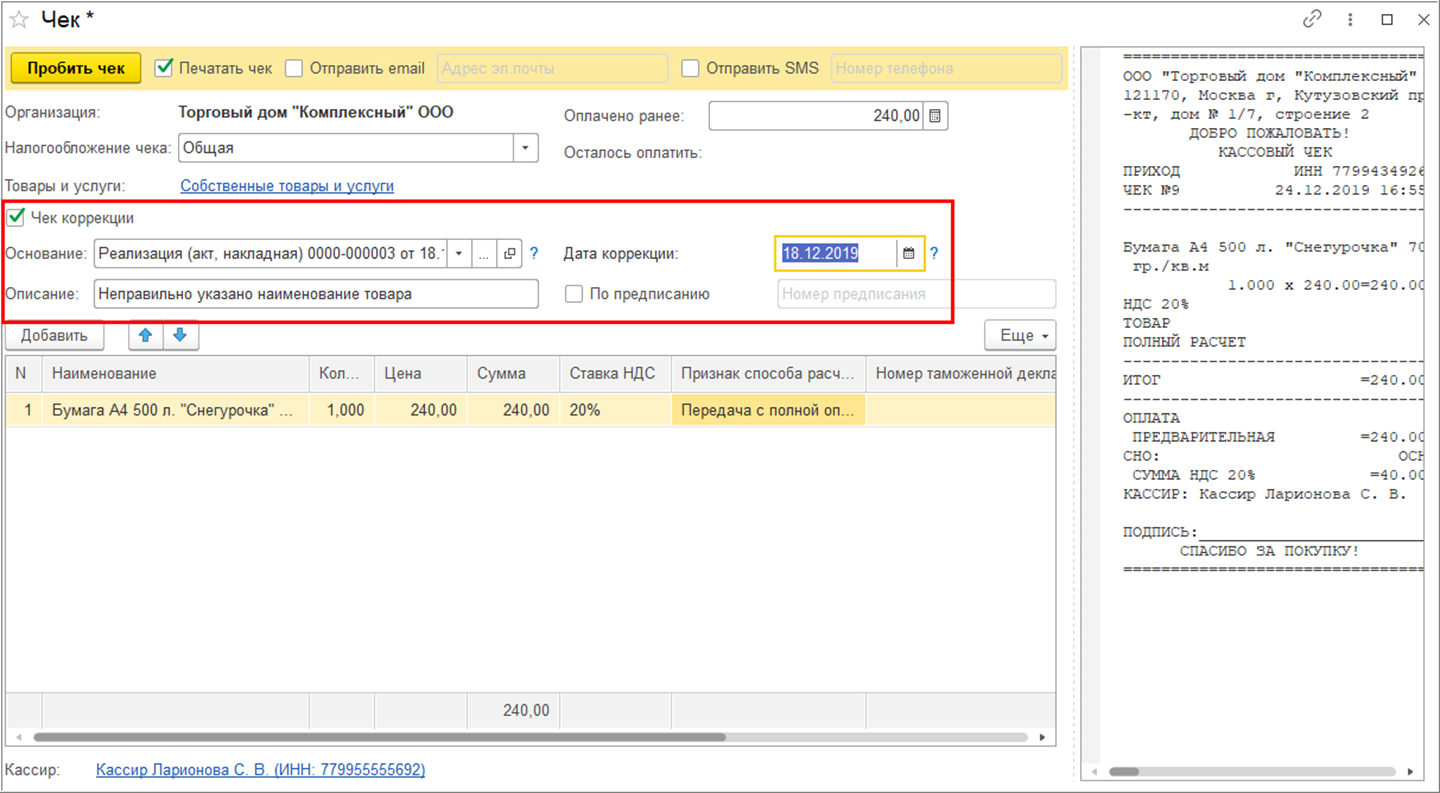
Task: Enable the По предписанию checkbox
Action: 574,294
